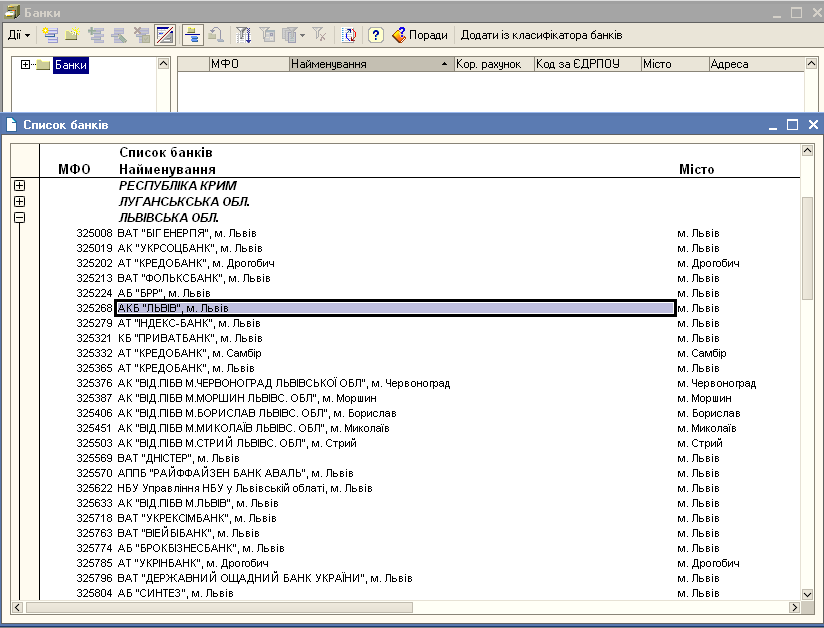The width and height of the screenshot is (824, 628).
Task: Click the Mark for deletion icon
Action: (141, 35)
